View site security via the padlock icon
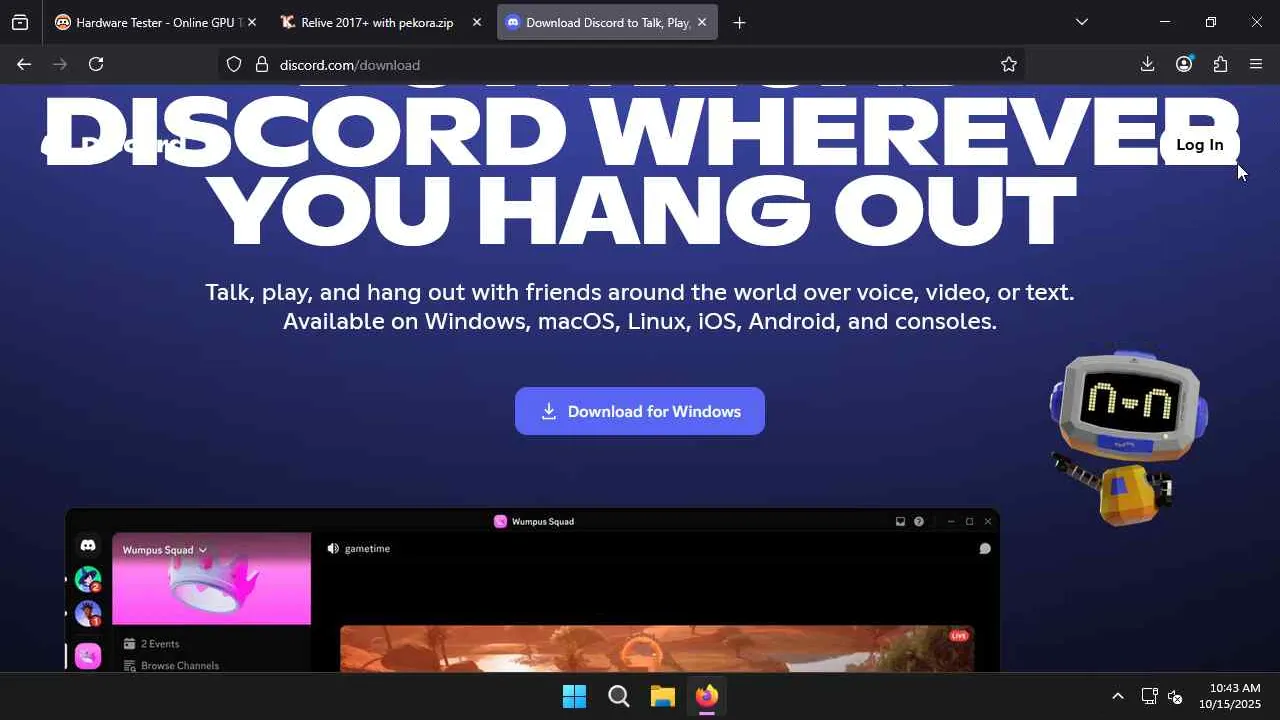 pos(262,64)
